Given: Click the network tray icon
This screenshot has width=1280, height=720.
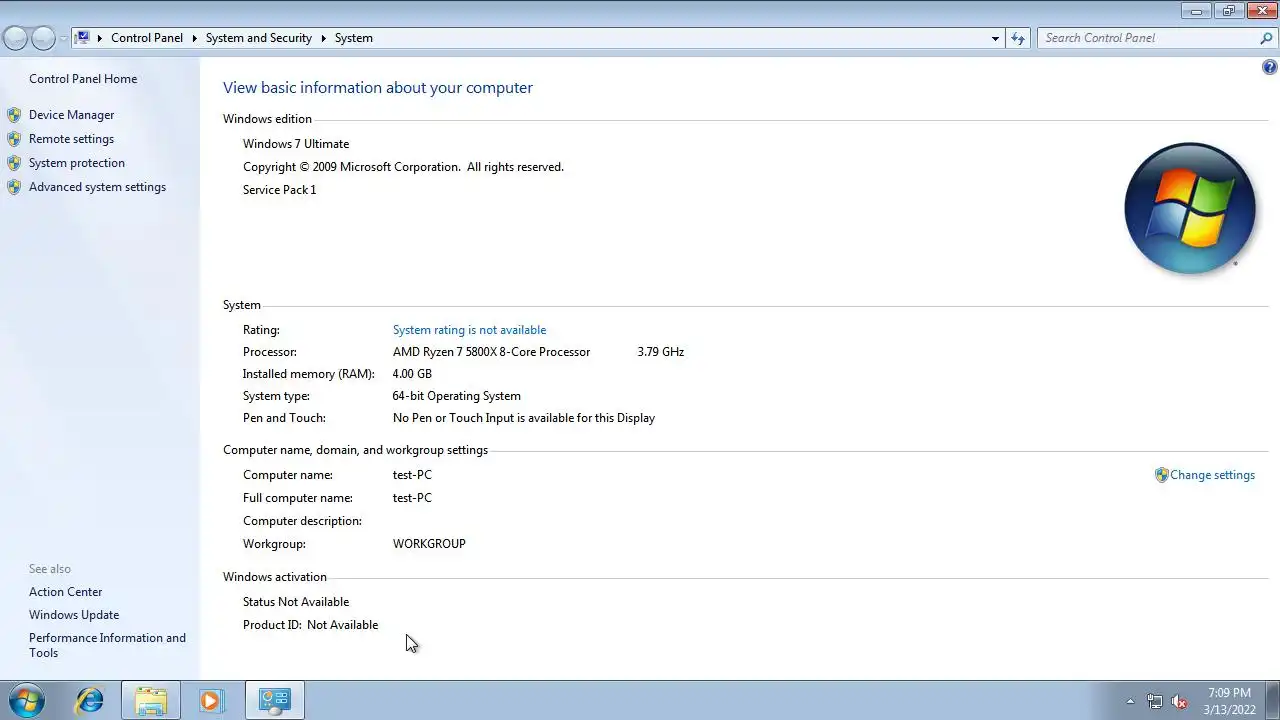Looking at the screenshot, I should point(1155,701).
